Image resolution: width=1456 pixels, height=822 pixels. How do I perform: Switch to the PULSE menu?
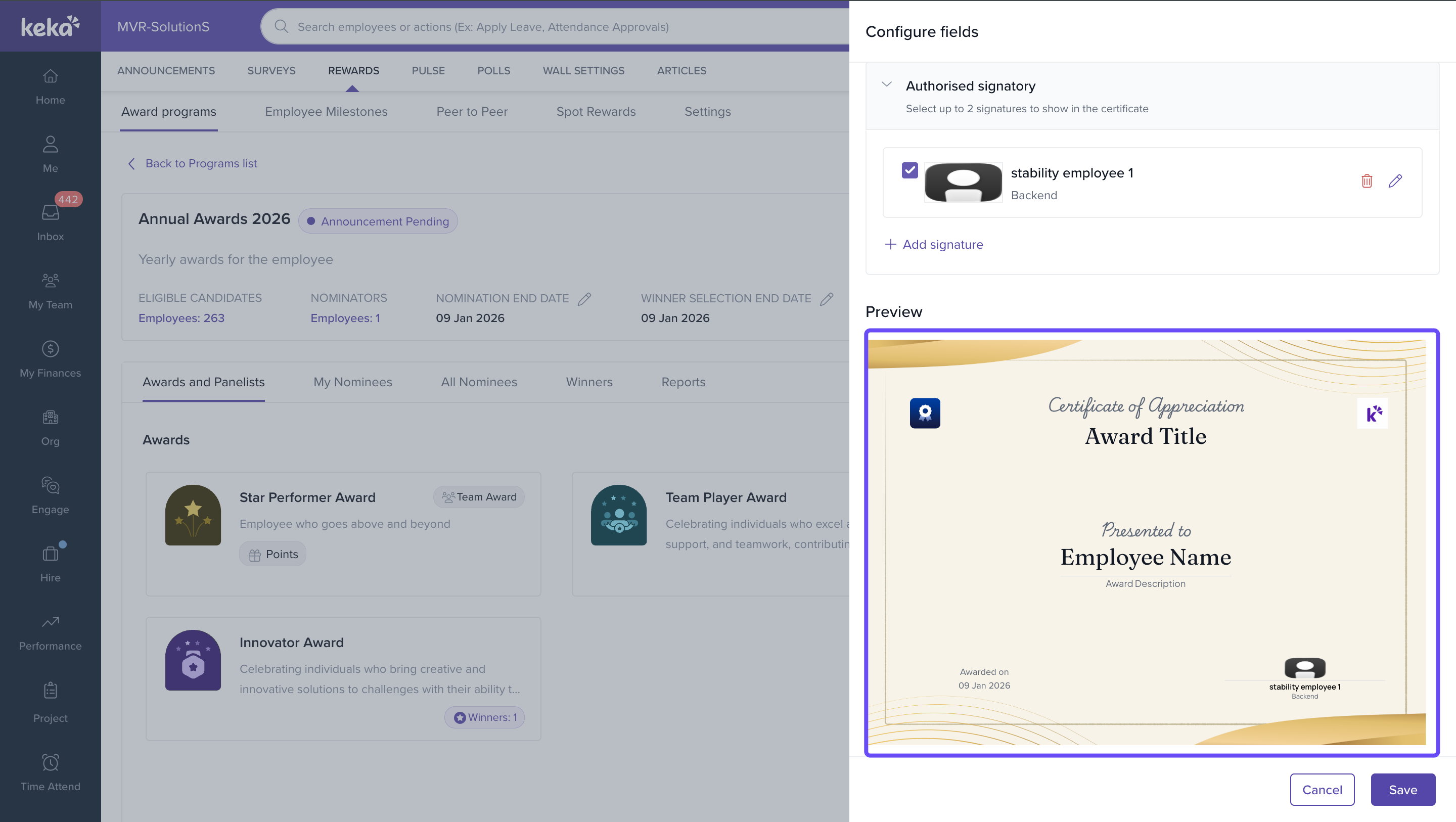pos(428,71)
